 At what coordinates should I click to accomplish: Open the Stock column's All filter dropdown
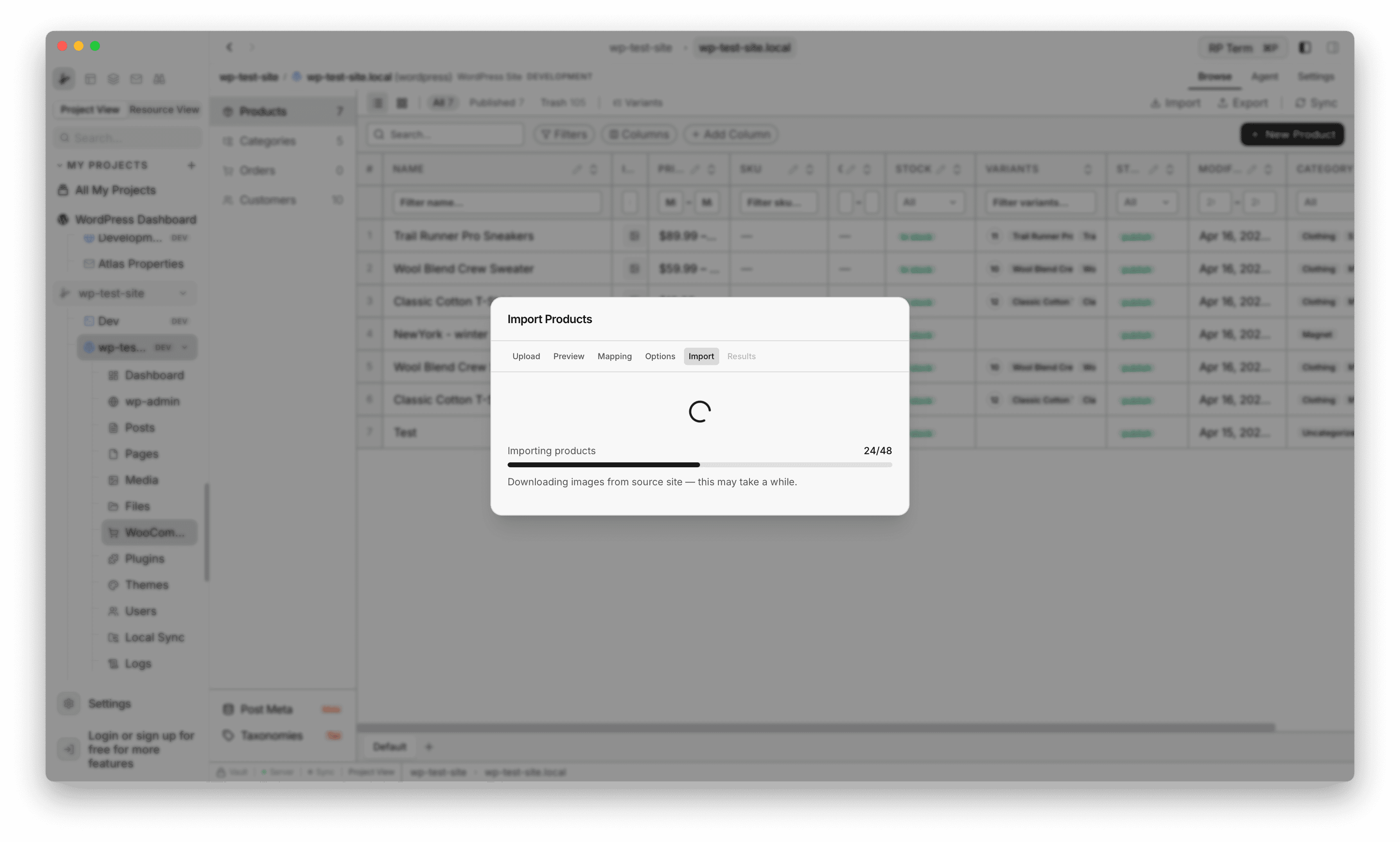(929, 202)
